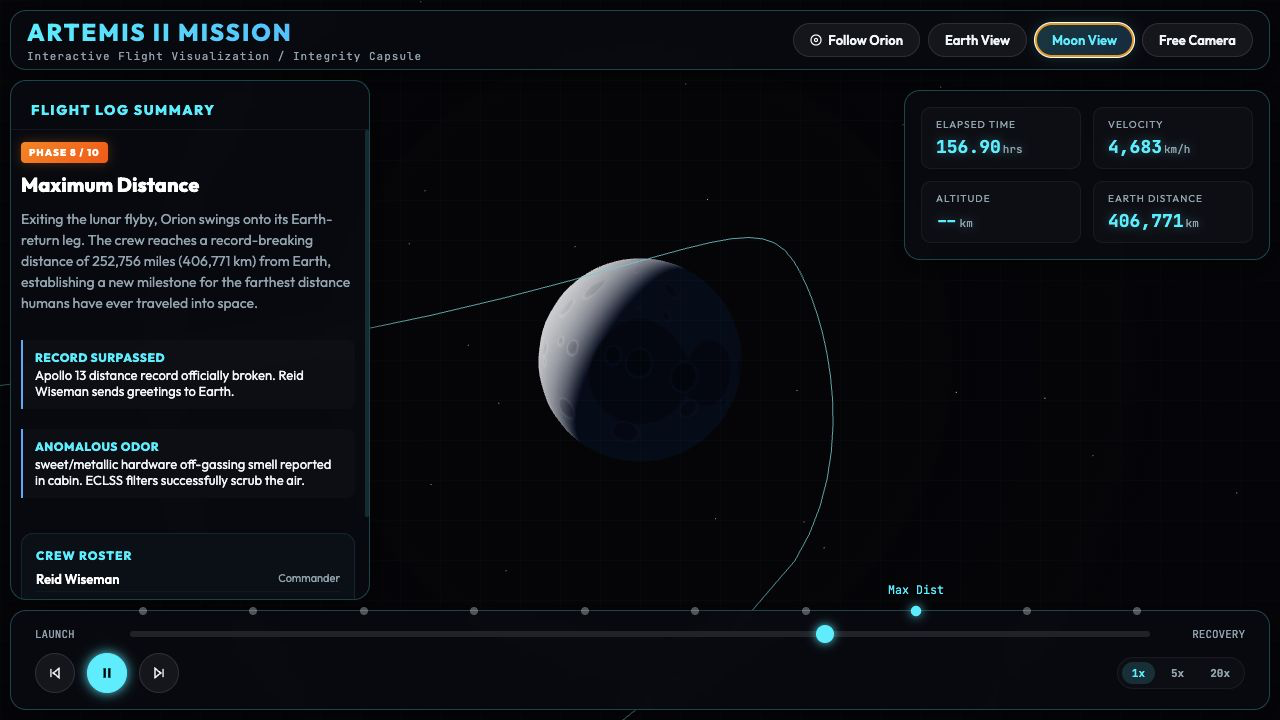
Task: Click the Follow Orion camera button
Action: point(856,40)
